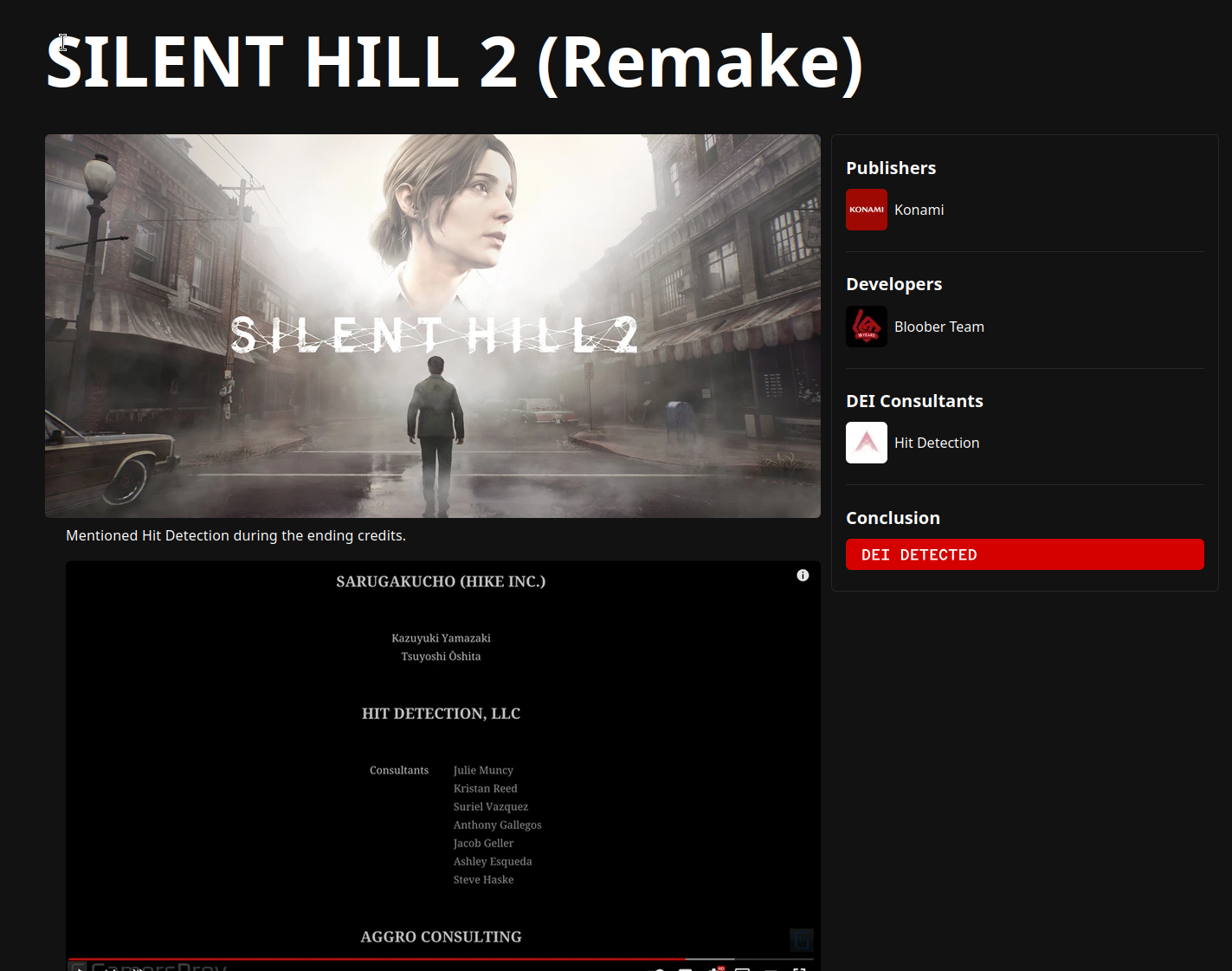Click the Bloober Team developer logo
Screen dimensions: 1232x971
pos(867,327)
